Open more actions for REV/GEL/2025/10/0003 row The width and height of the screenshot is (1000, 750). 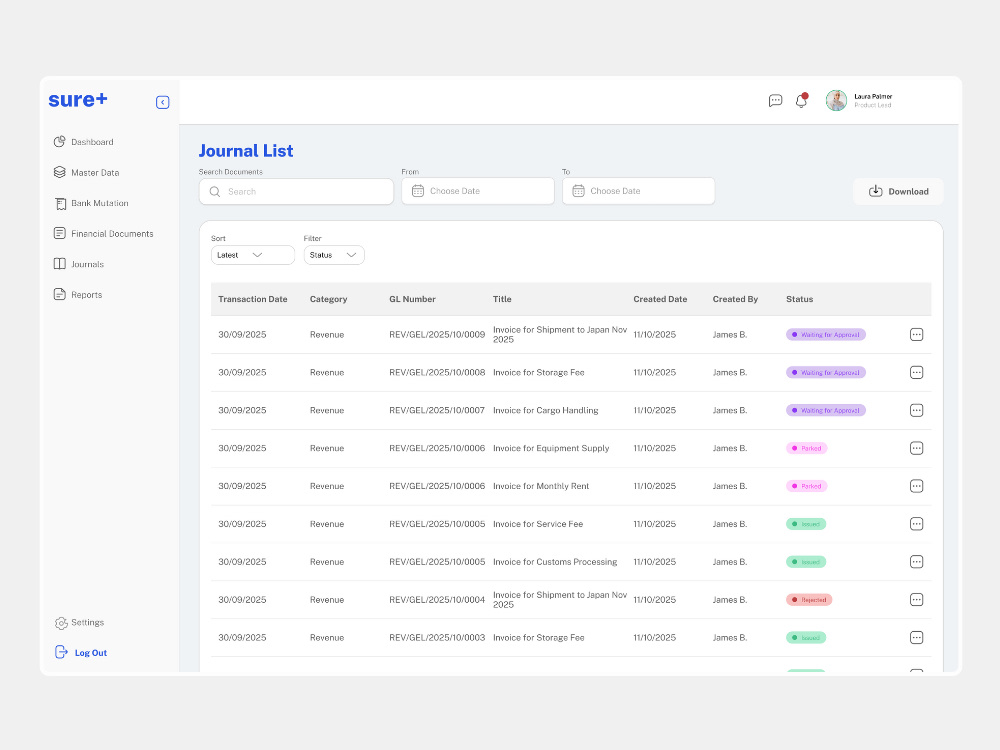tap(916, 637)
